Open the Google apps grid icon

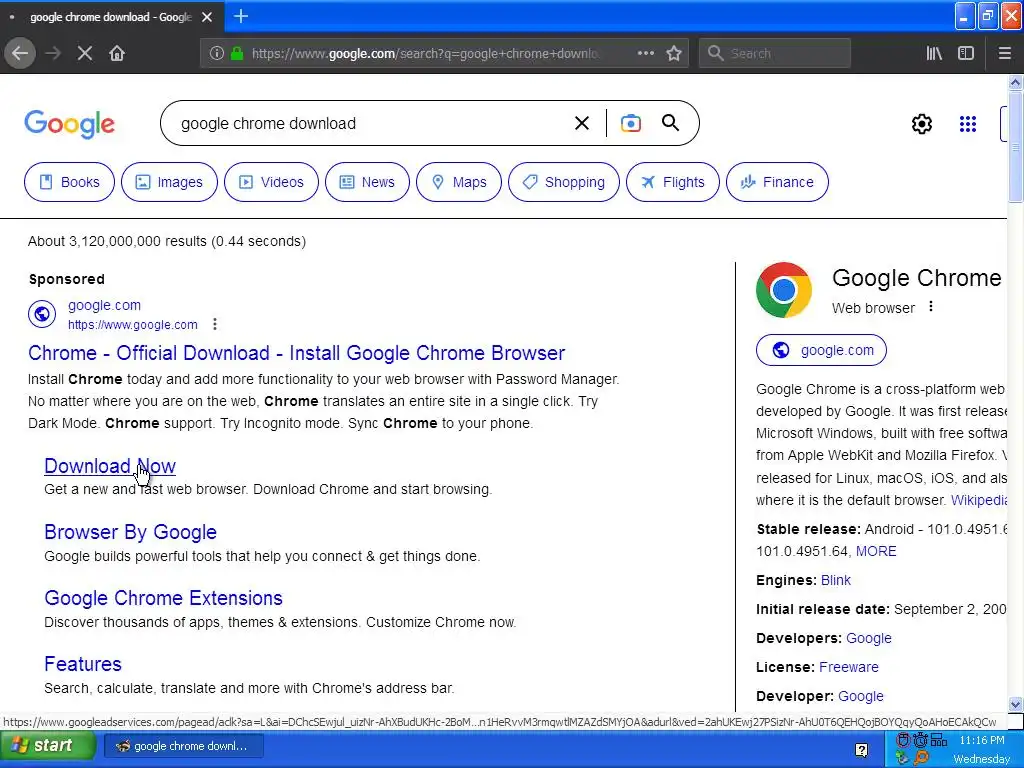click(968, 123)
